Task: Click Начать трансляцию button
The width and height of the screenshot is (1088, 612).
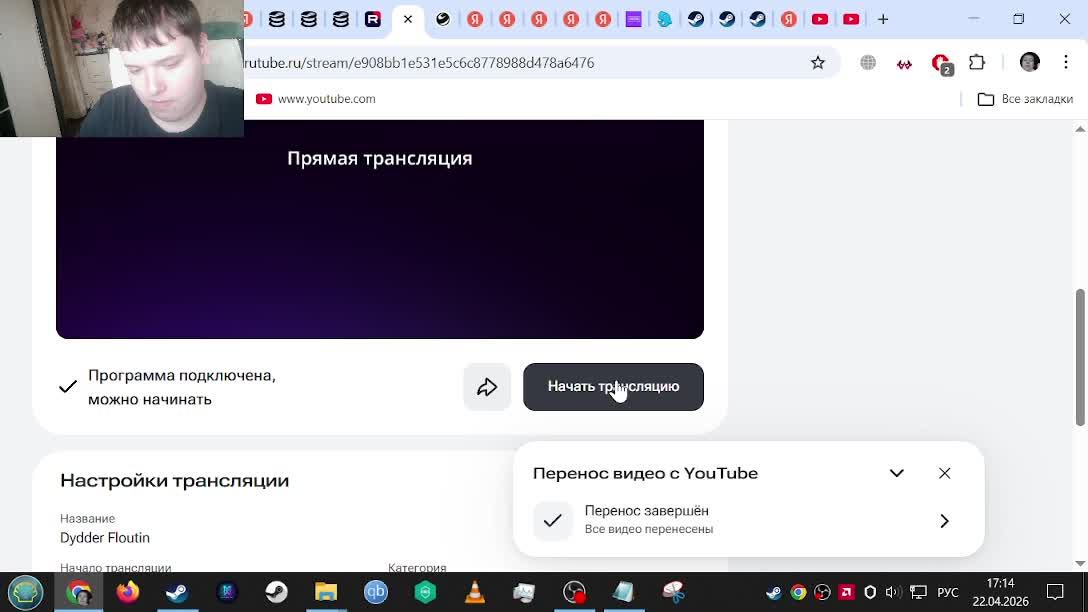Action: pos(613,386)
